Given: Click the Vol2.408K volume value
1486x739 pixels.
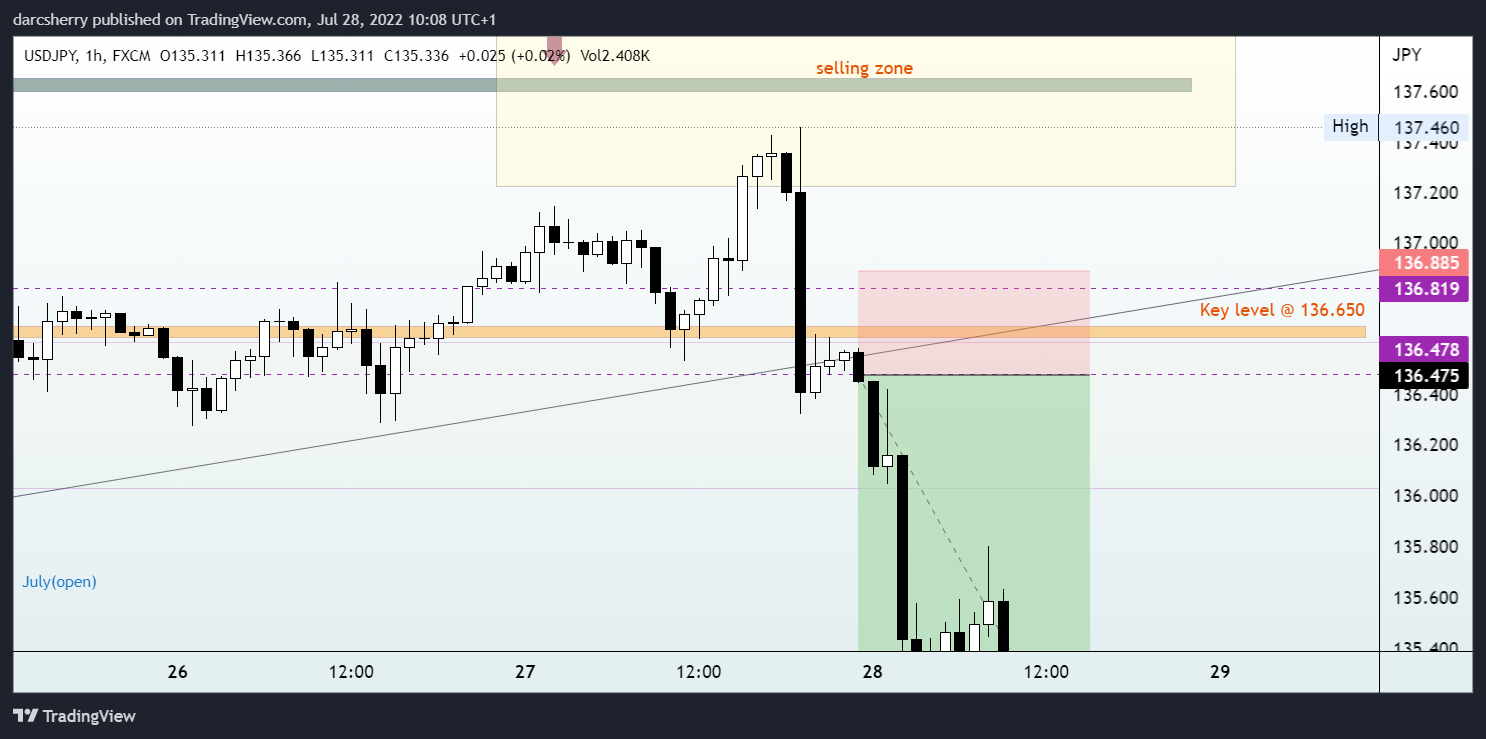Looking at the screenshot, I should click(x=614, y=56).
